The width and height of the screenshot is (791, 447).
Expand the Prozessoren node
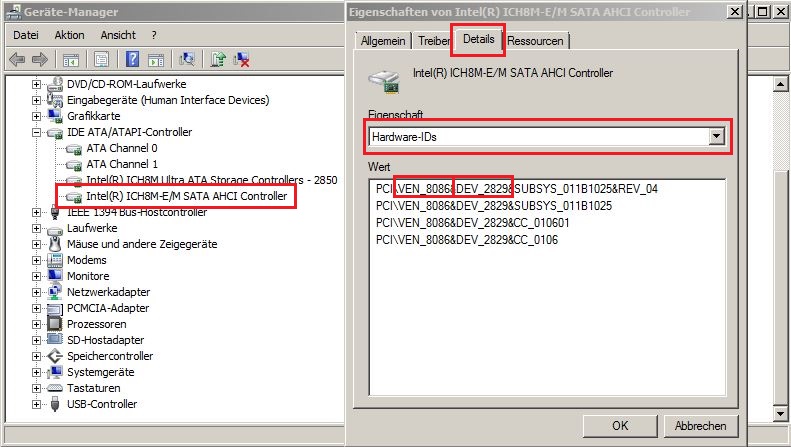click(36, 324)
